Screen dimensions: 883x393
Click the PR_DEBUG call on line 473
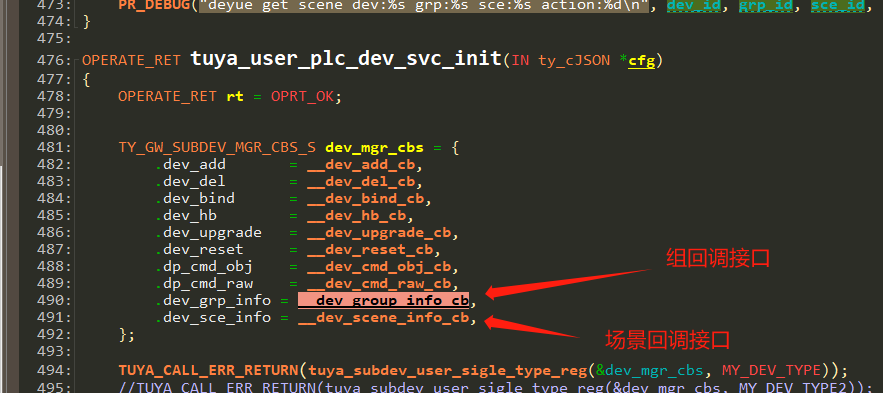155,6
